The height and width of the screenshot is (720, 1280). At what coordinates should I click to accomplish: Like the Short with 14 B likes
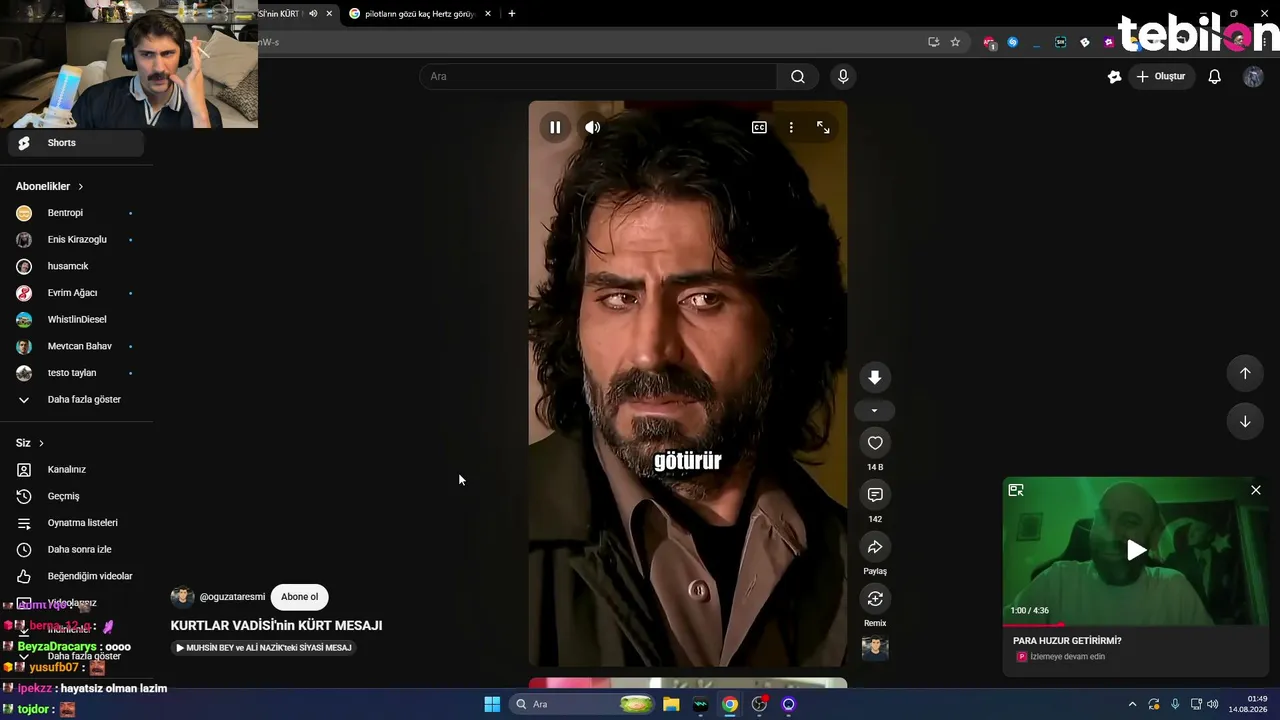875,443
